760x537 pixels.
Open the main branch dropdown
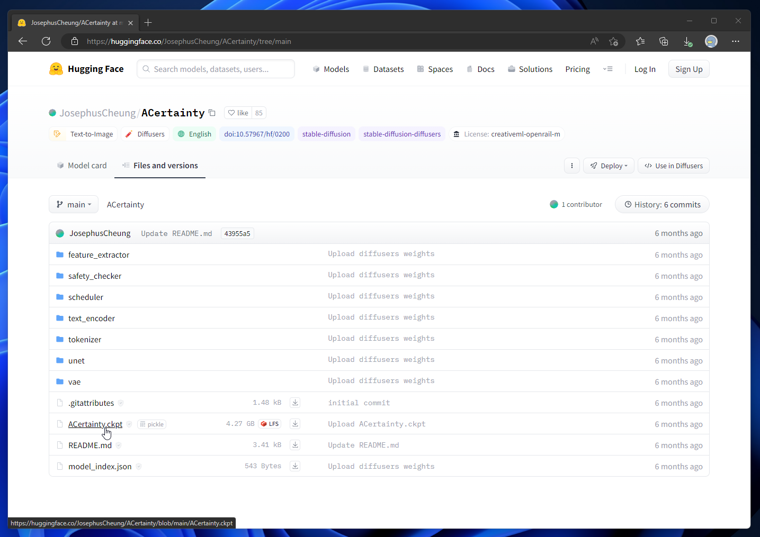(x=74, y=205)
